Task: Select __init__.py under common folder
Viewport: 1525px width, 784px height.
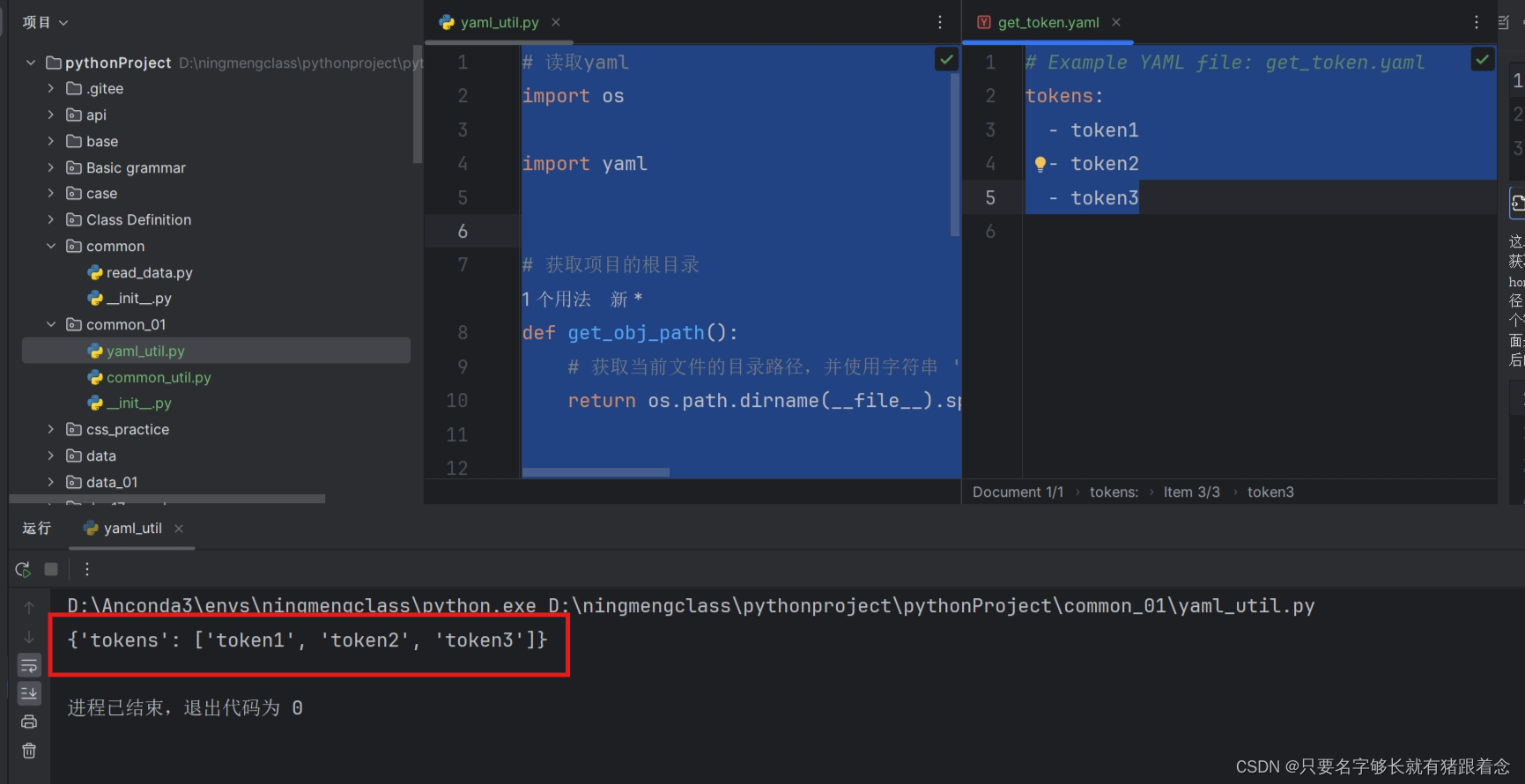Action: click(x=130, y=299)
